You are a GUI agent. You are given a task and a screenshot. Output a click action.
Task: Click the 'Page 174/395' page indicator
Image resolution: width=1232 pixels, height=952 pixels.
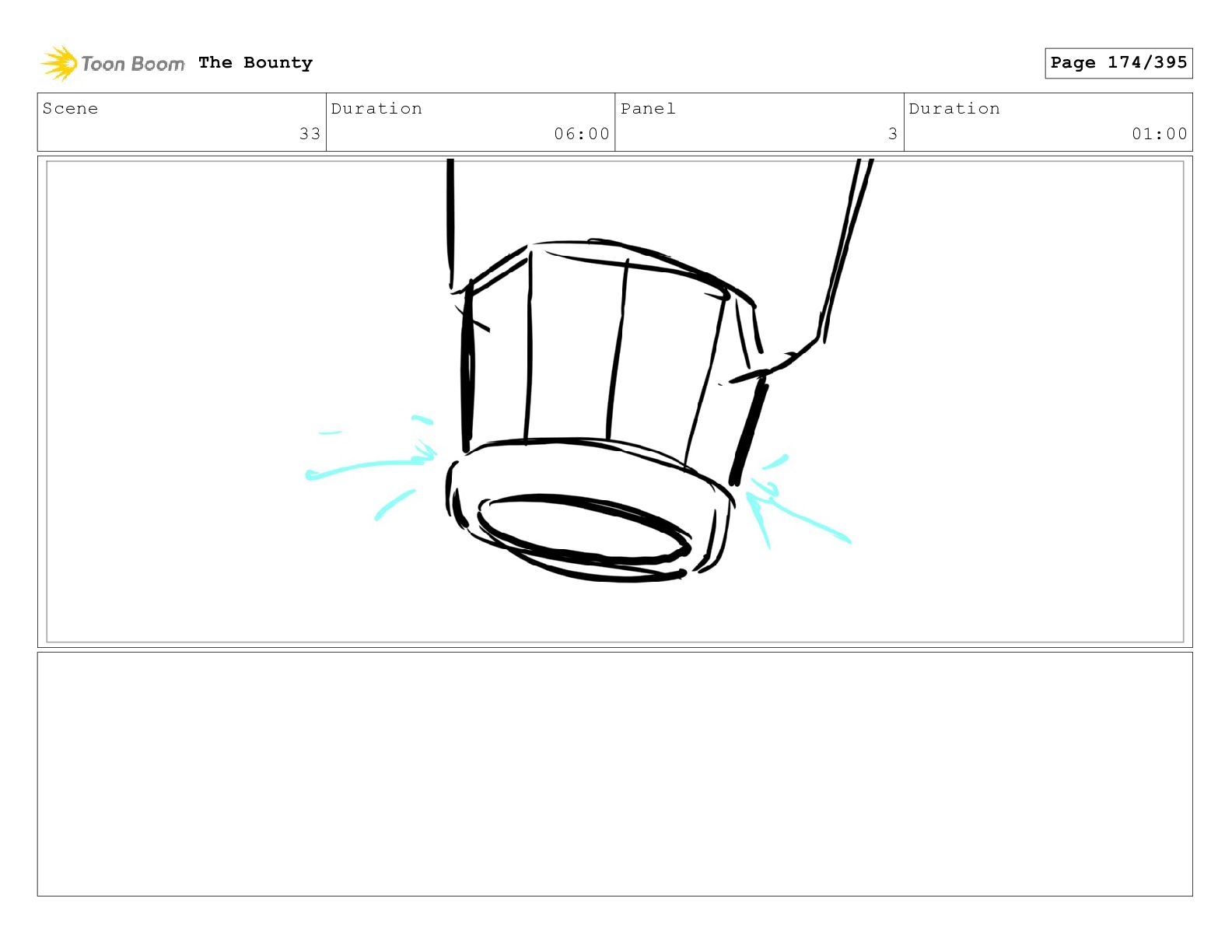(1118, 63)
